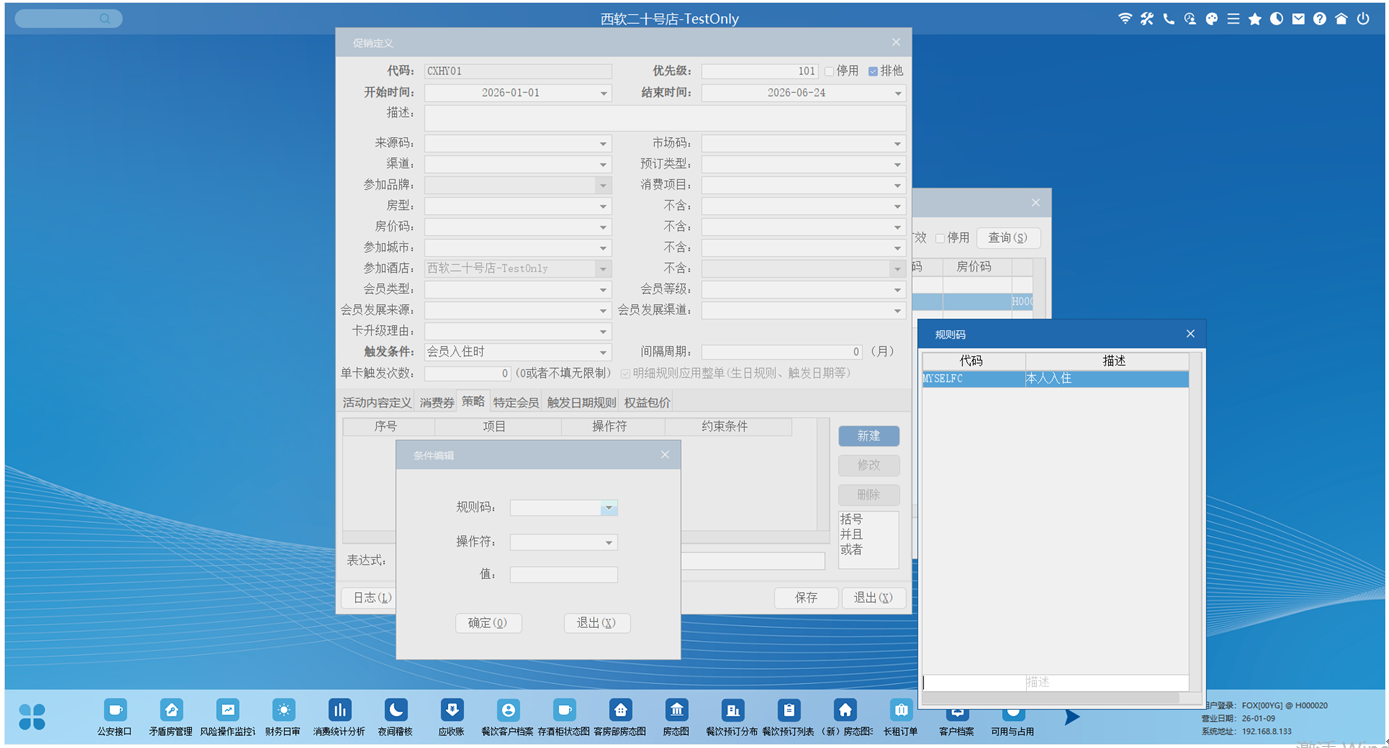This screenshot has height=748, width=1389.
Task: Select 或者 in the operator list
Action: [851, 550]
